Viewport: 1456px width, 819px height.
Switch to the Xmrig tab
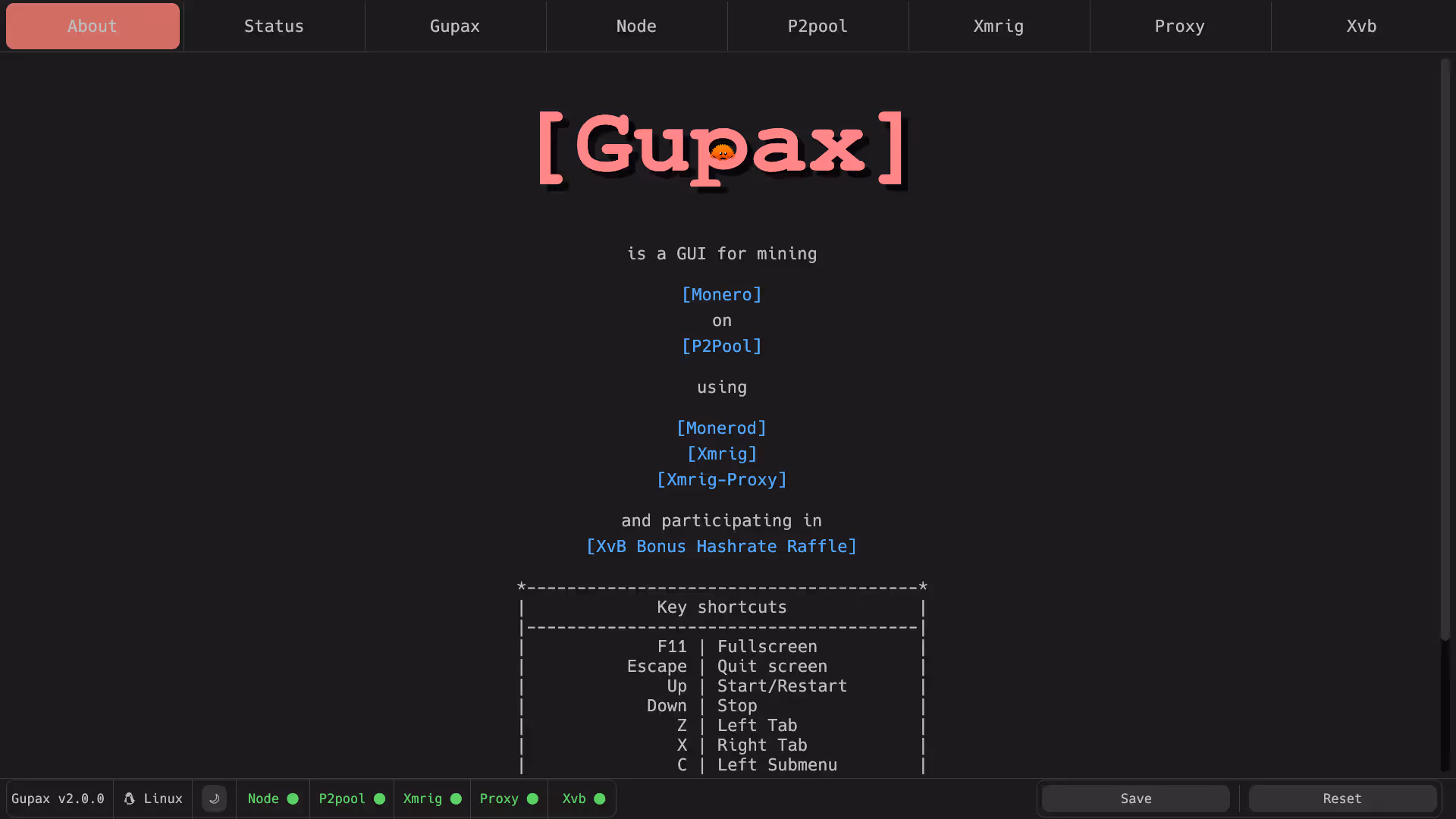coord(998,26)
